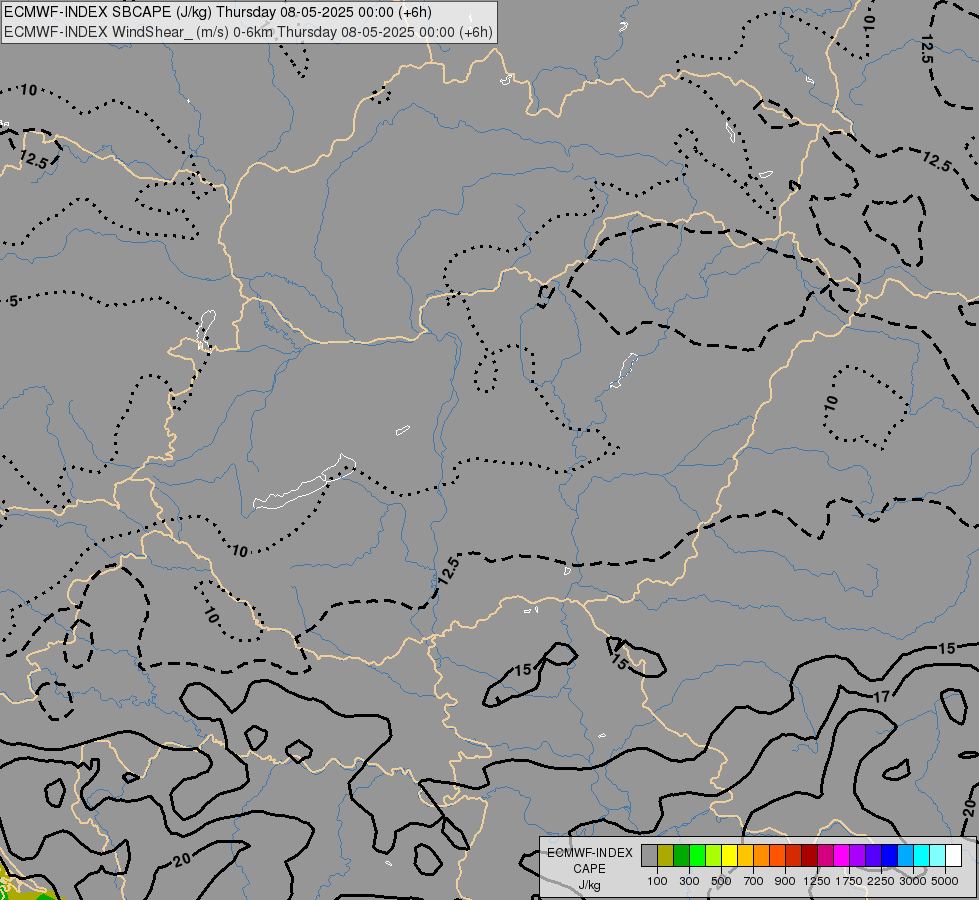Select the pure blue legend swatch
The width and height of the screenshot is (979, 900).
click(890, 855)
